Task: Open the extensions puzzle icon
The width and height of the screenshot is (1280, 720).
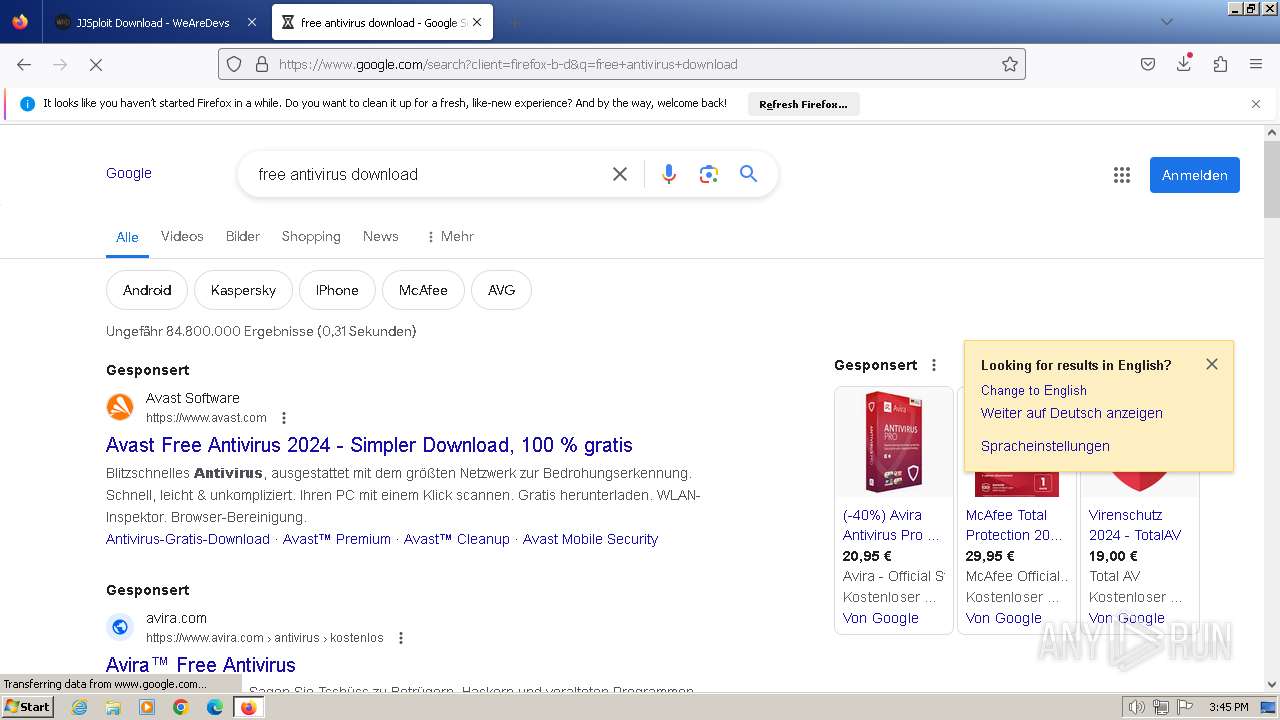Action: [x=1220, y=64]
